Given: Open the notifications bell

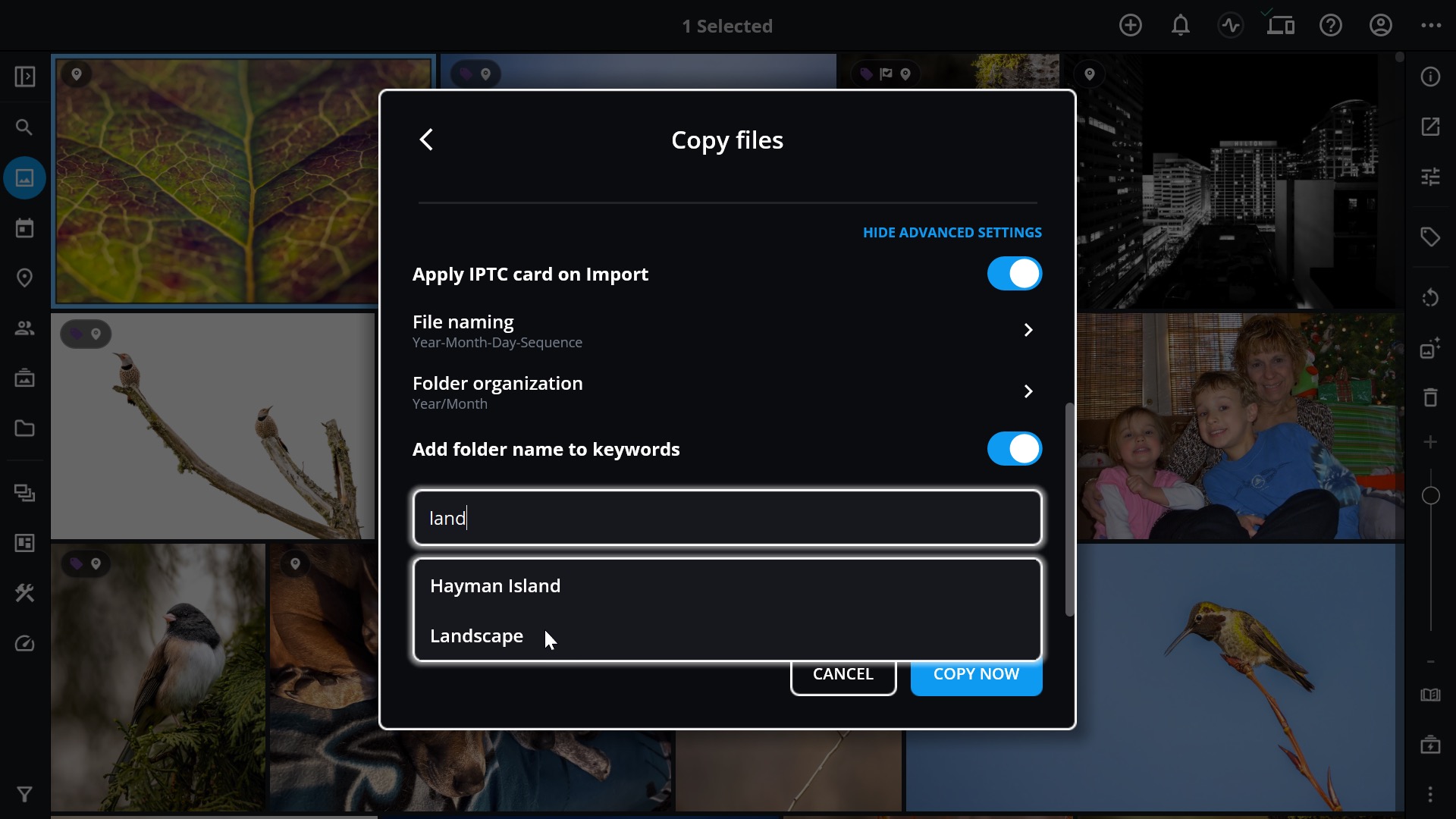Looking at the screenshot, I should pos(1180,26).
